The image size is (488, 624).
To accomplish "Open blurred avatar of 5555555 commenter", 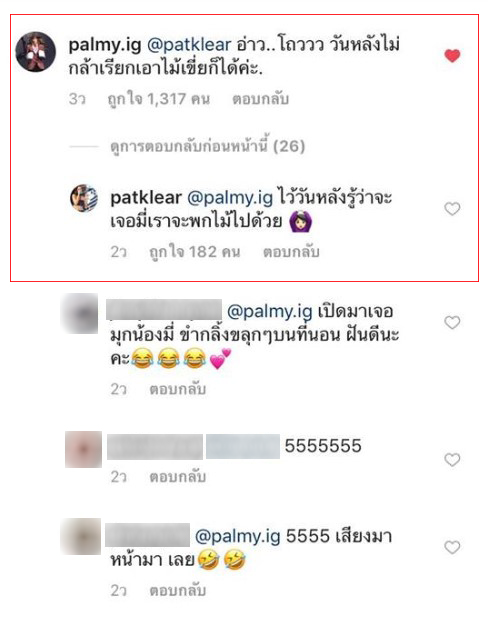I will coord(84,449).
